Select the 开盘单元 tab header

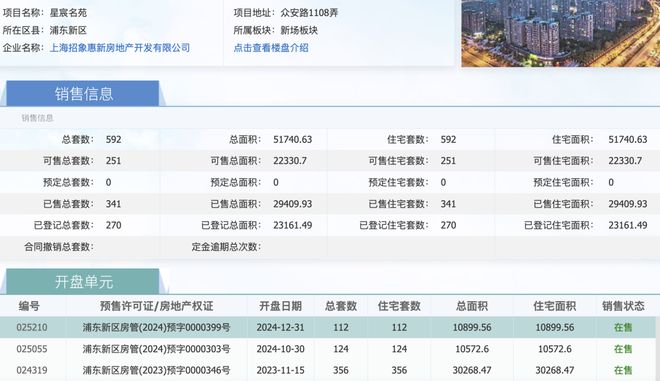click(83, 282)
